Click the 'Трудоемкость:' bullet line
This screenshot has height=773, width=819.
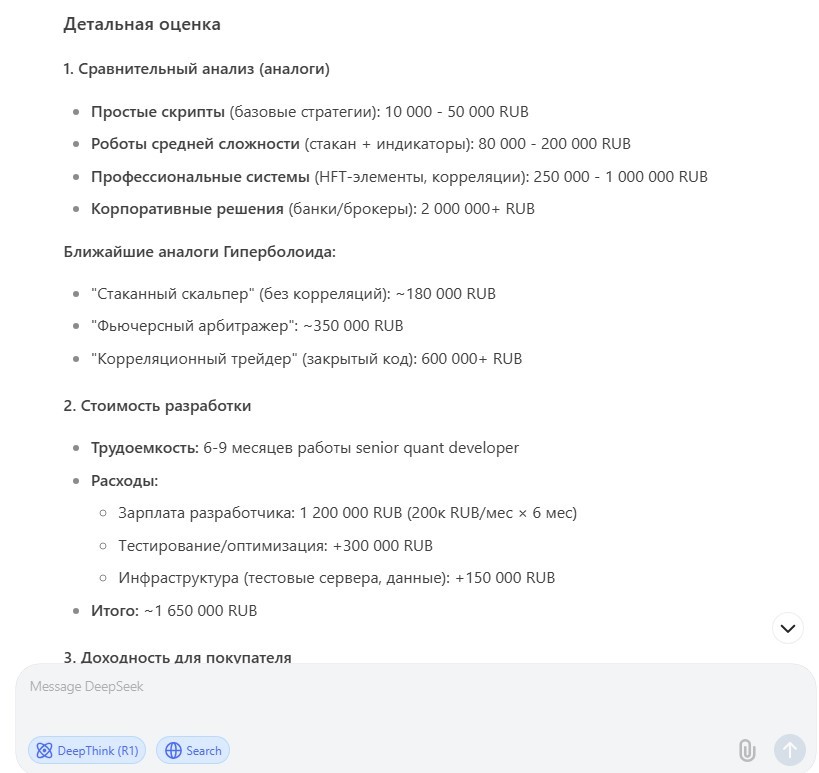(305, 448)
